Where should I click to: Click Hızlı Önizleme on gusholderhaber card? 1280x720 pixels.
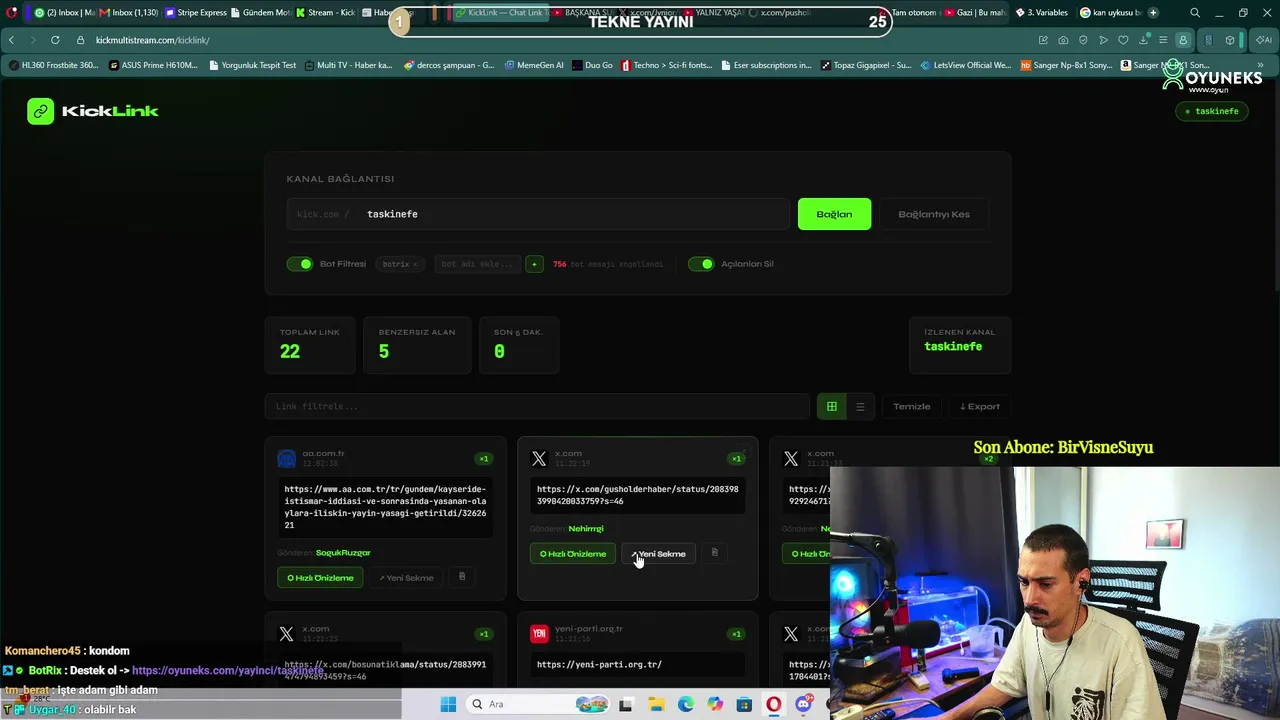[573, 554]
